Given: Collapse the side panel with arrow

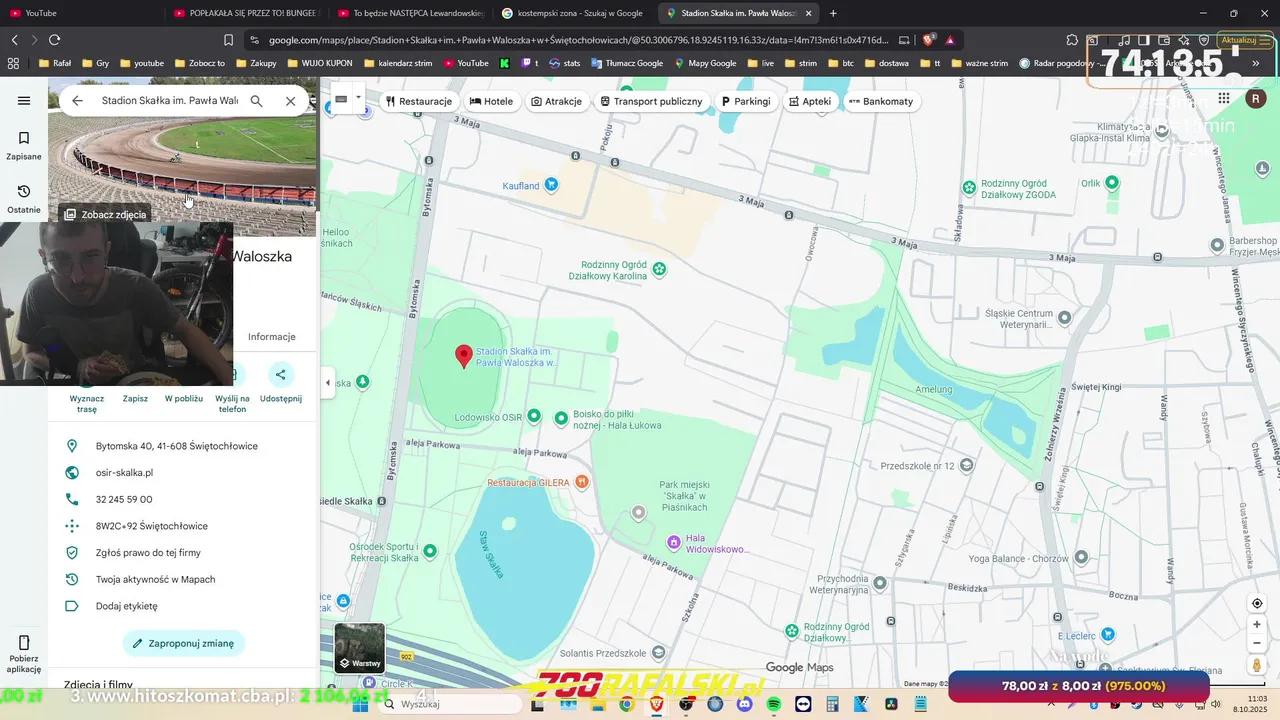Looking at the screenshot, I should point(328,382).
